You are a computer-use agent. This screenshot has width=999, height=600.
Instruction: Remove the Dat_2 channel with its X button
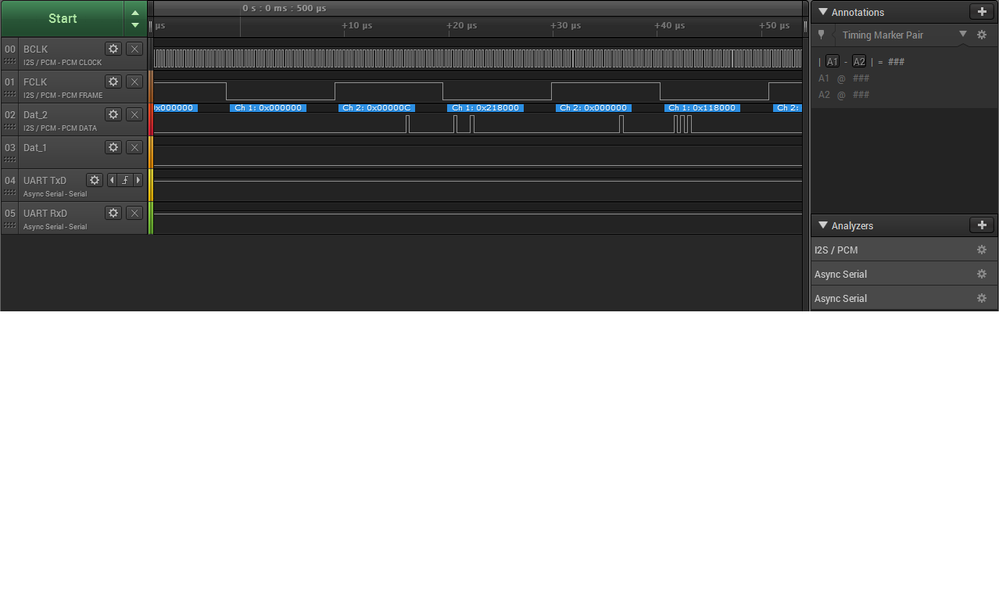point(134,115)
